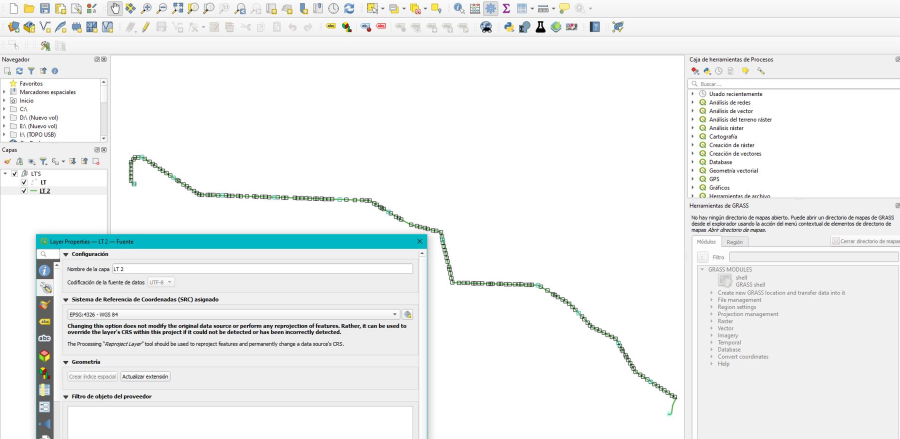The width and height of the screenshot is (900, 439).
Task: Open the EPSG:4326 - WGS 84 CRS dropdown
Action: click(x=232, y=314)
